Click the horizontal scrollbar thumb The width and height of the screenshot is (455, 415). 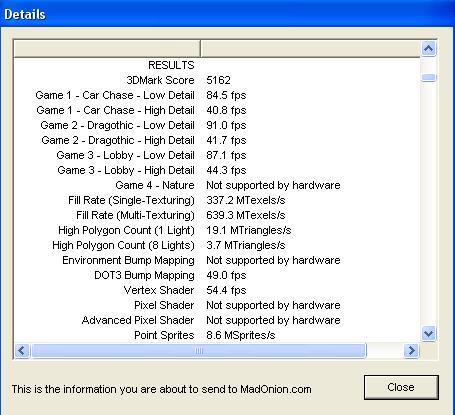(x=199, y=351)
